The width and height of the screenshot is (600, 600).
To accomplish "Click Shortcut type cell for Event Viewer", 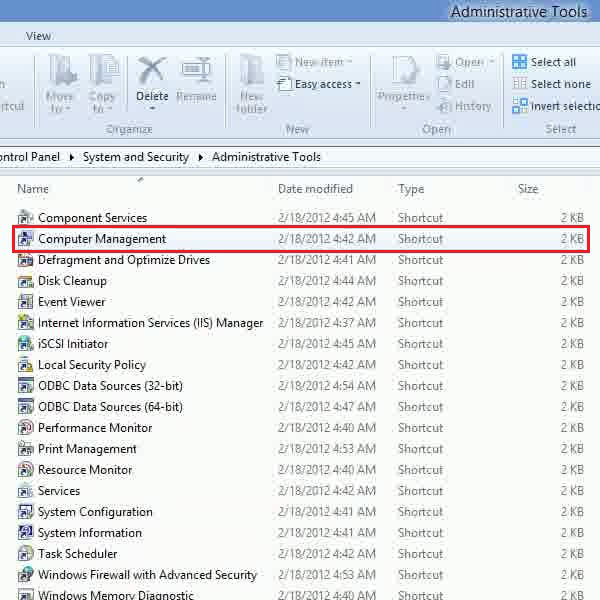I will [420, 302].
